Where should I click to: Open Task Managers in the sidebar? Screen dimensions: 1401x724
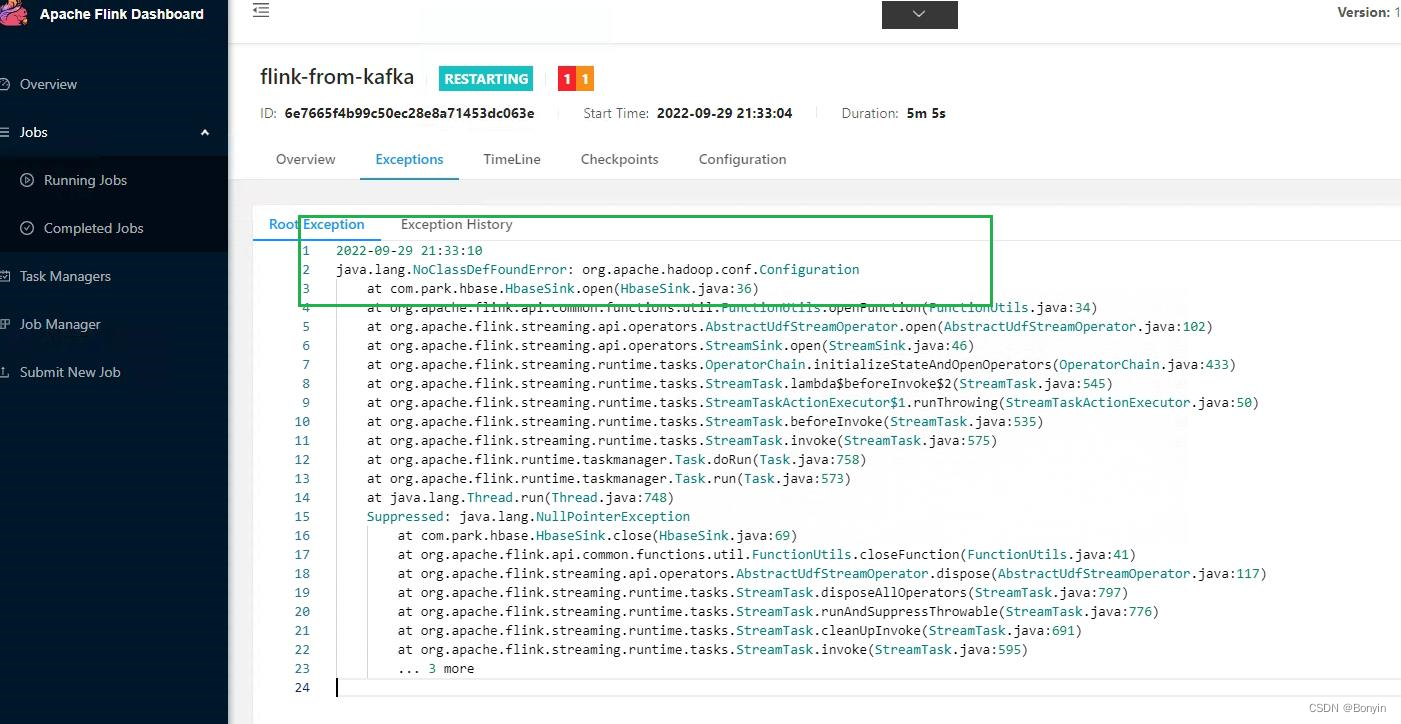[65, 276]
